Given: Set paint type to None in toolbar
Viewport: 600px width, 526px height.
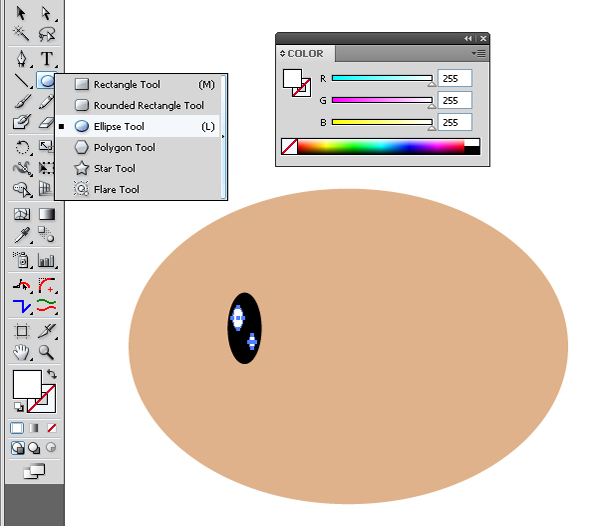Looking at the screenshot, I should [52, 428].
